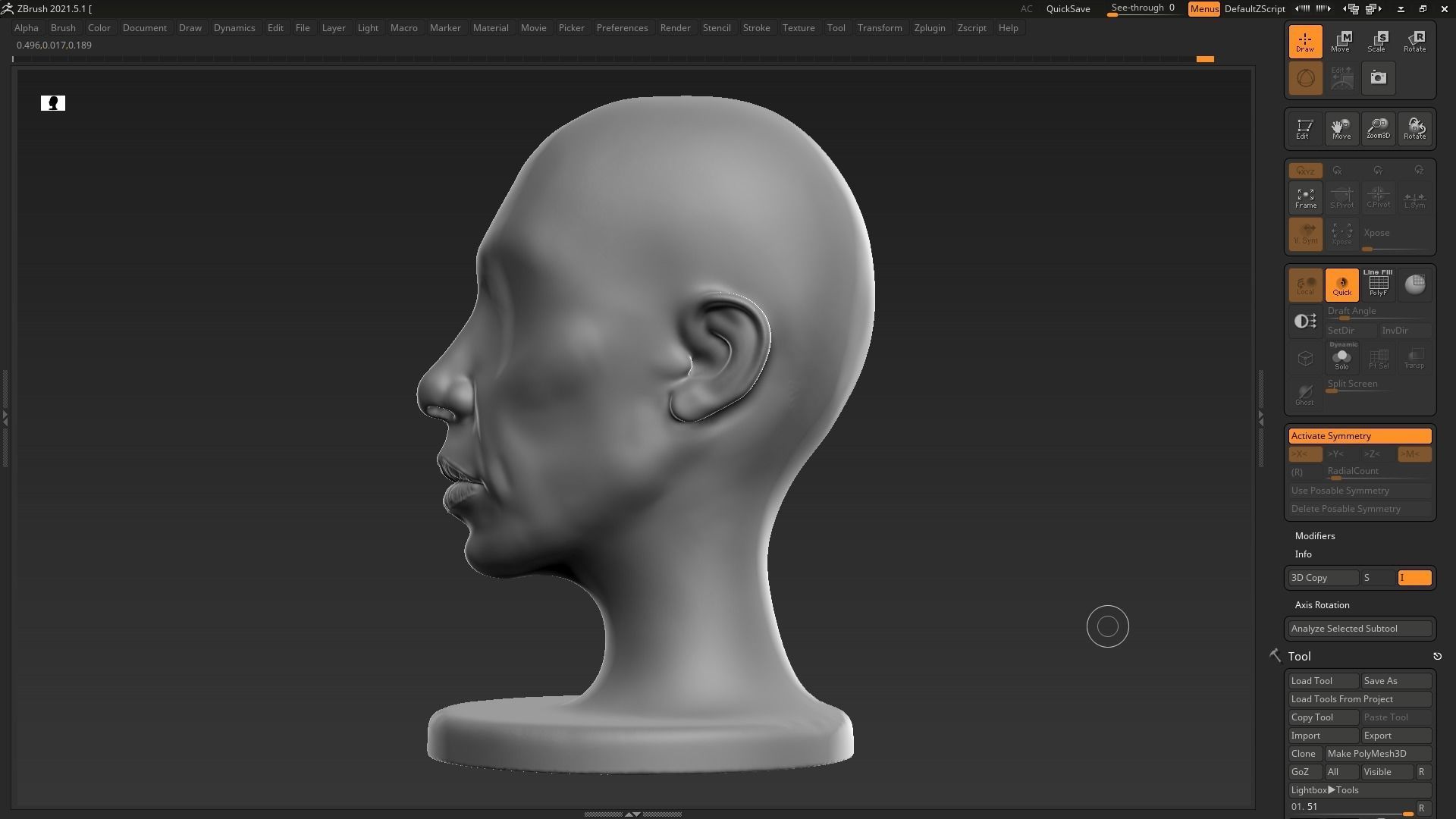Click the Move view hand icon

(1341, 128)
